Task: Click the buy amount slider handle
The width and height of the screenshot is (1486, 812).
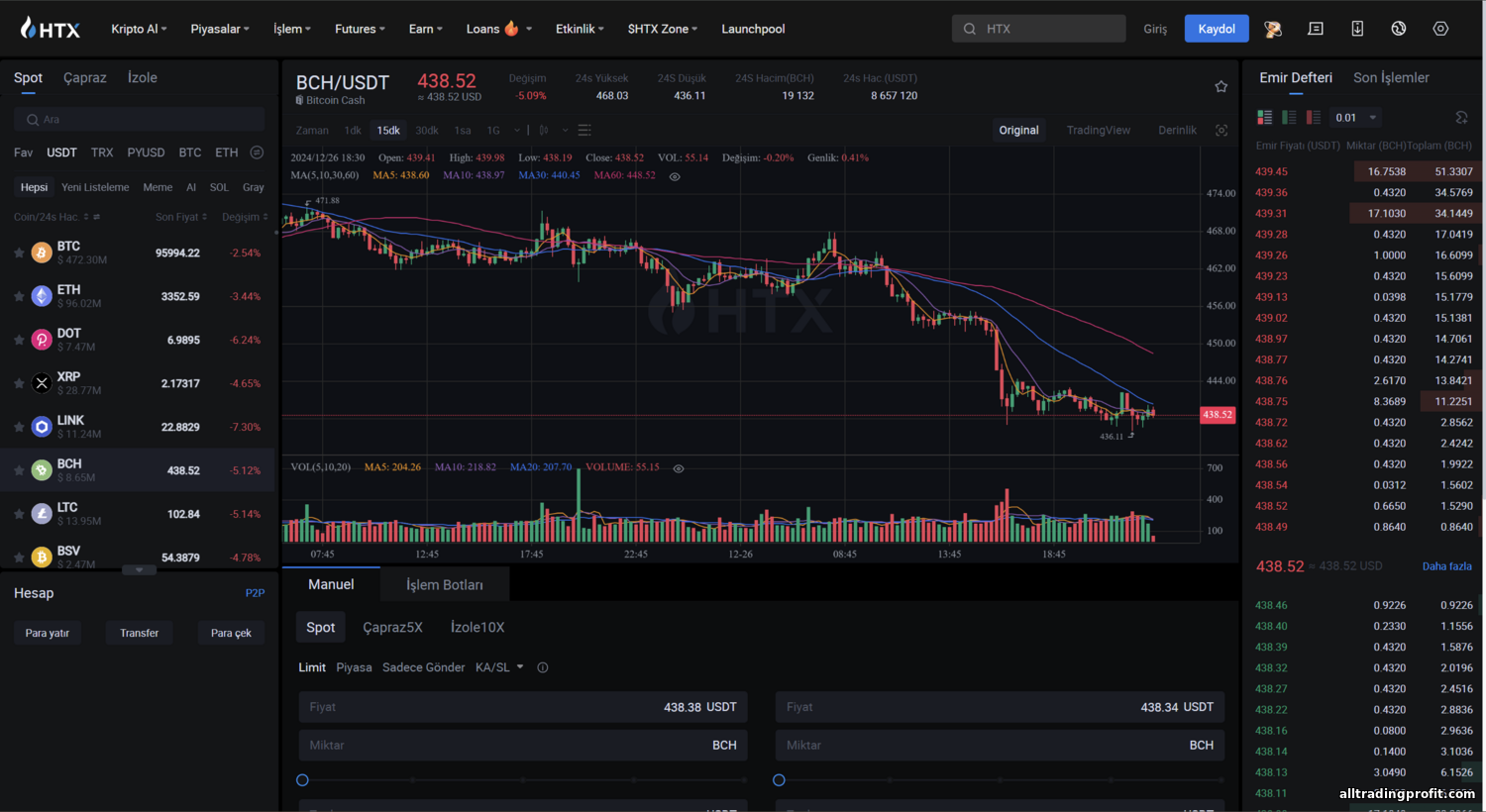Action: point(303,780)
